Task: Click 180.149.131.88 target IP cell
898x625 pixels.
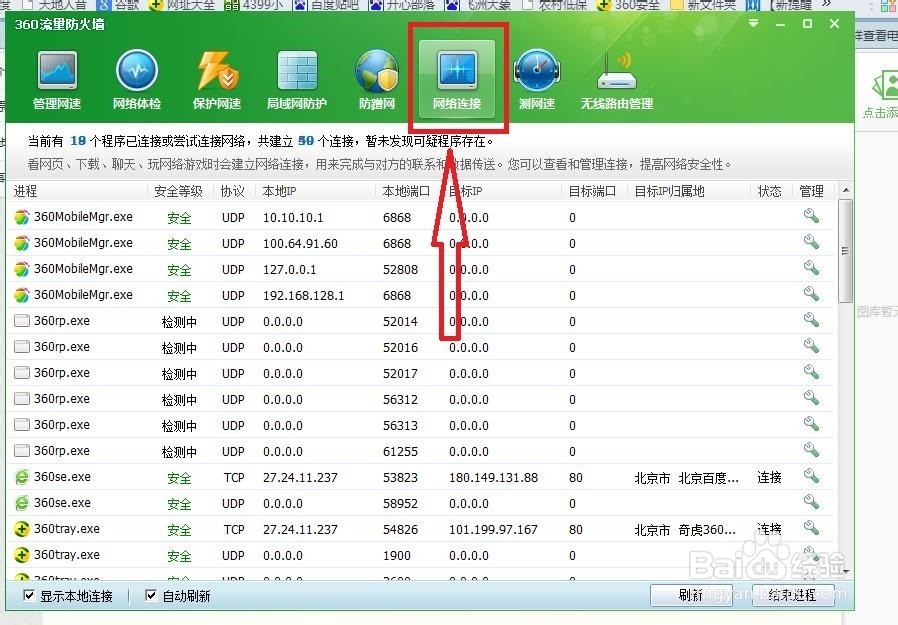Action: (x=493, y=477)
